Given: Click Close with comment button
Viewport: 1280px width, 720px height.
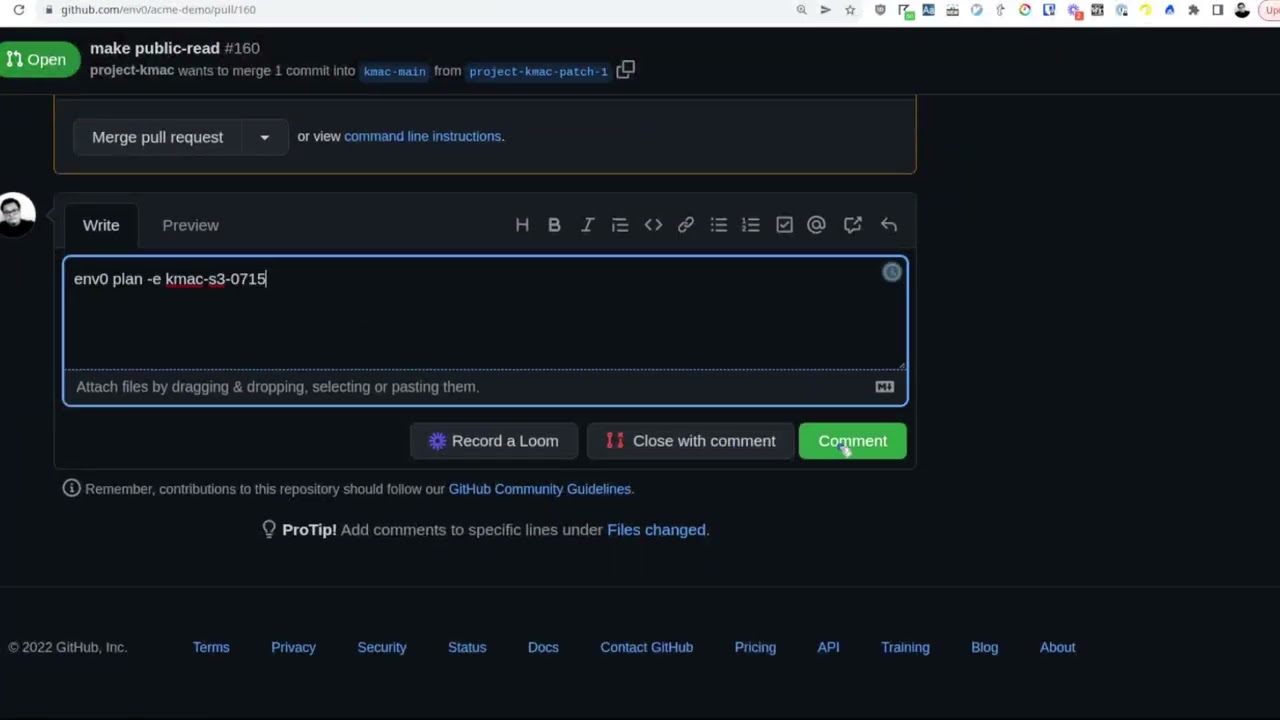Looking at the screenshot, I should click(x=690, y=441).
